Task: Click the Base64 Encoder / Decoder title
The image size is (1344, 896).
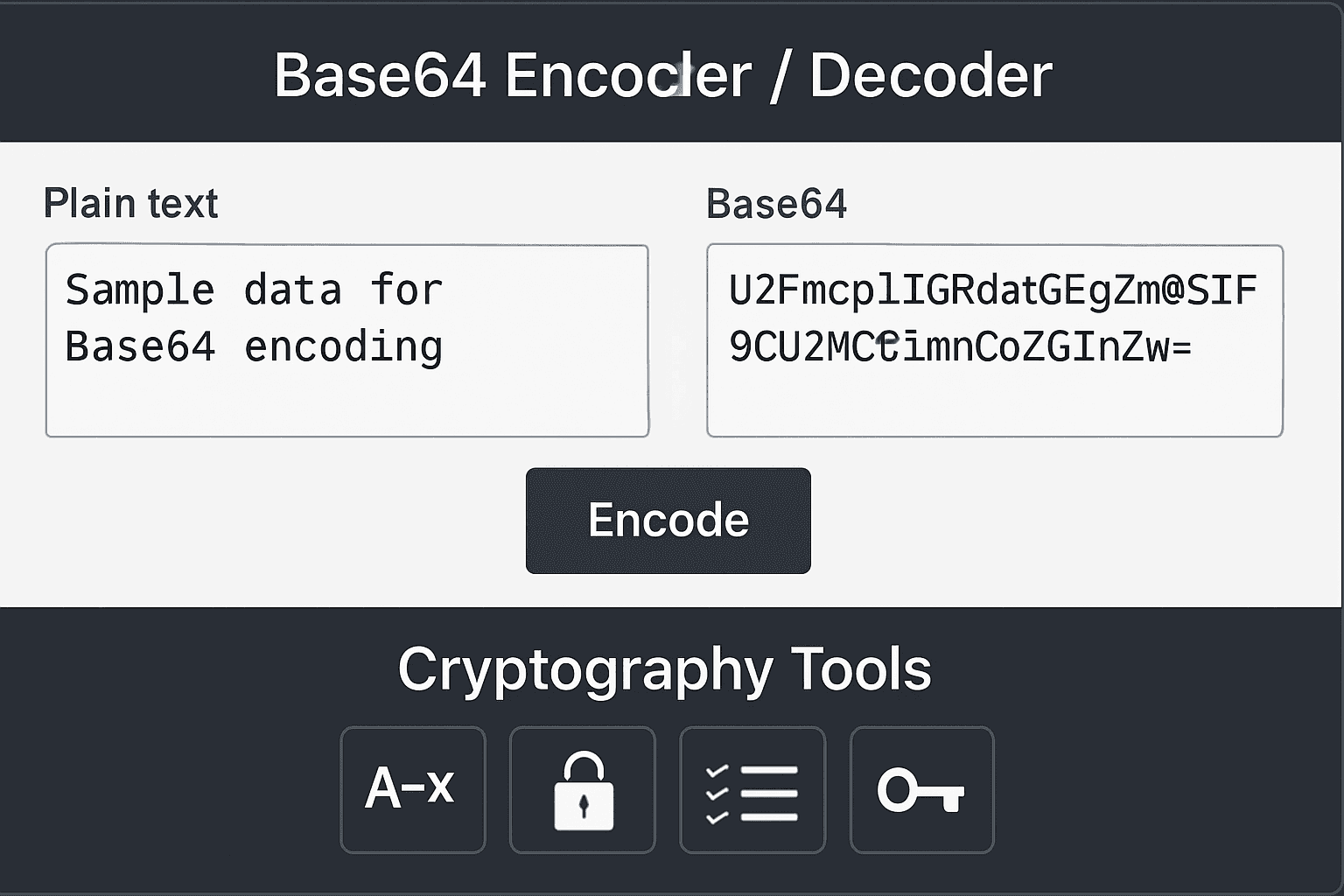Action: [x=663, y=74]
